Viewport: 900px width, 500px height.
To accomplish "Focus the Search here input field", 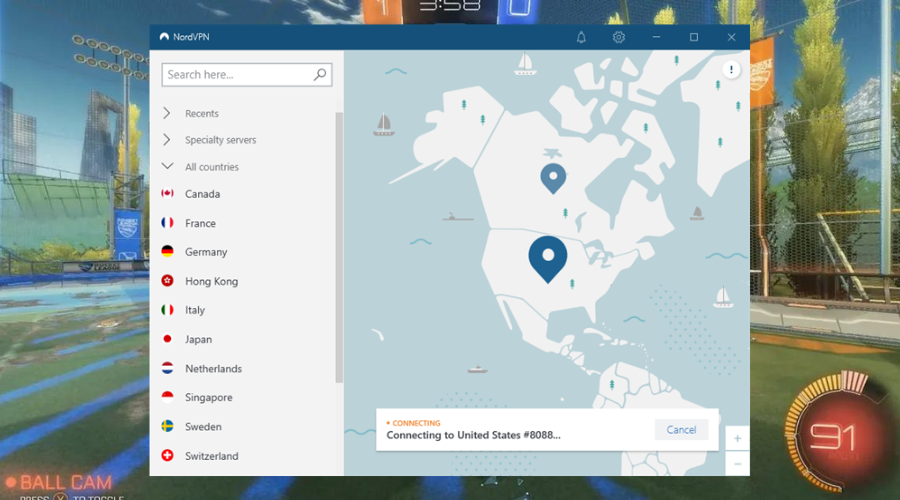I will pos(247,75).
